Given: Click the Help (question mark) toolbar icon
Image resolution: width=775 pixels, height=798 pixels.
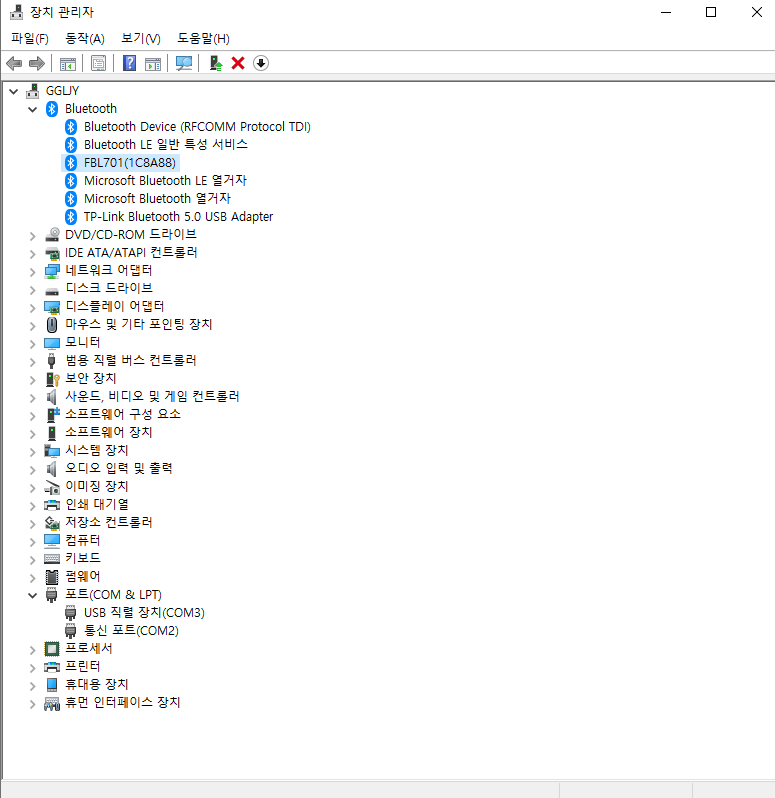Looking at the screenshot, I should tap(129, 63).
